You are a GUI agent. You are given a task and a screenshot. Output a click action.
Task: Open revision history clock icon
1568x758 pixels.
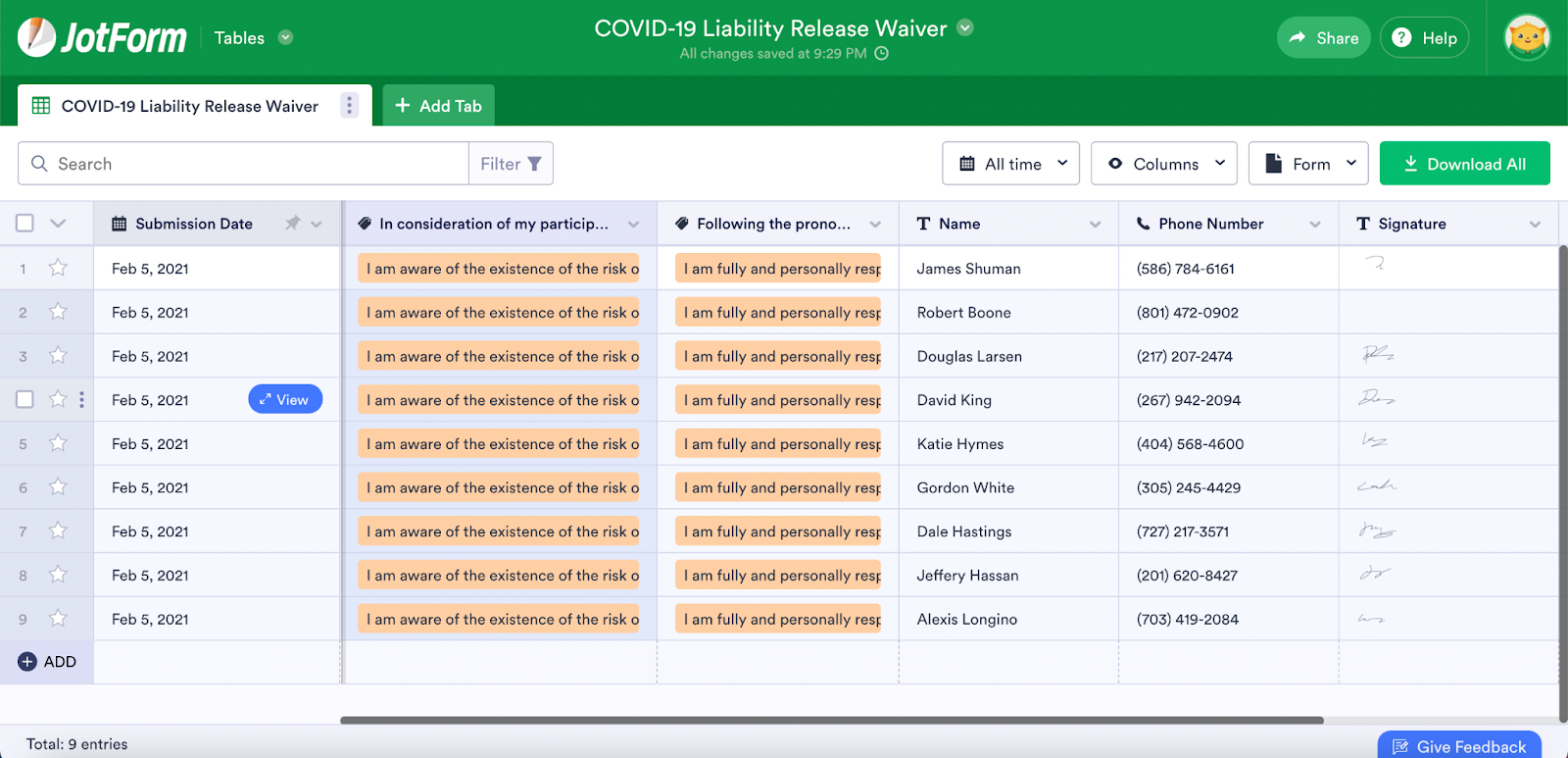coord(881,54)
